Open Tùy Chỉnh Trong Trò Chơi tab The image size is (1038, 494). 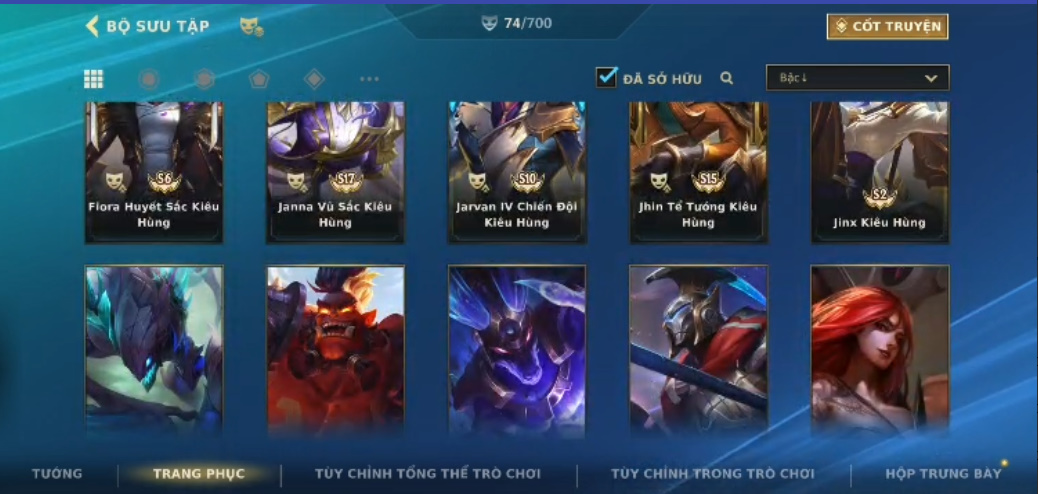pyautogui.click(x=712, y=473)
